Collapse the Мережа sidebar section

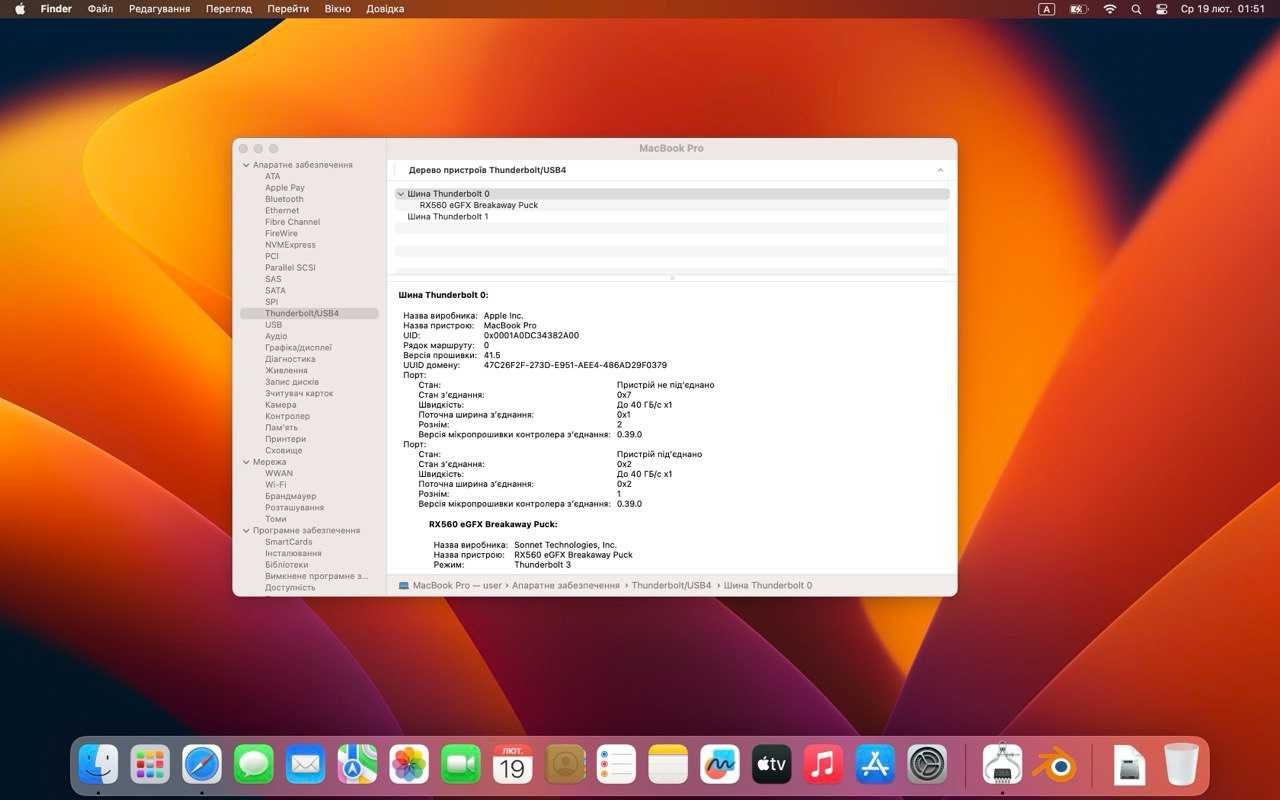click(x=246, y=462)
